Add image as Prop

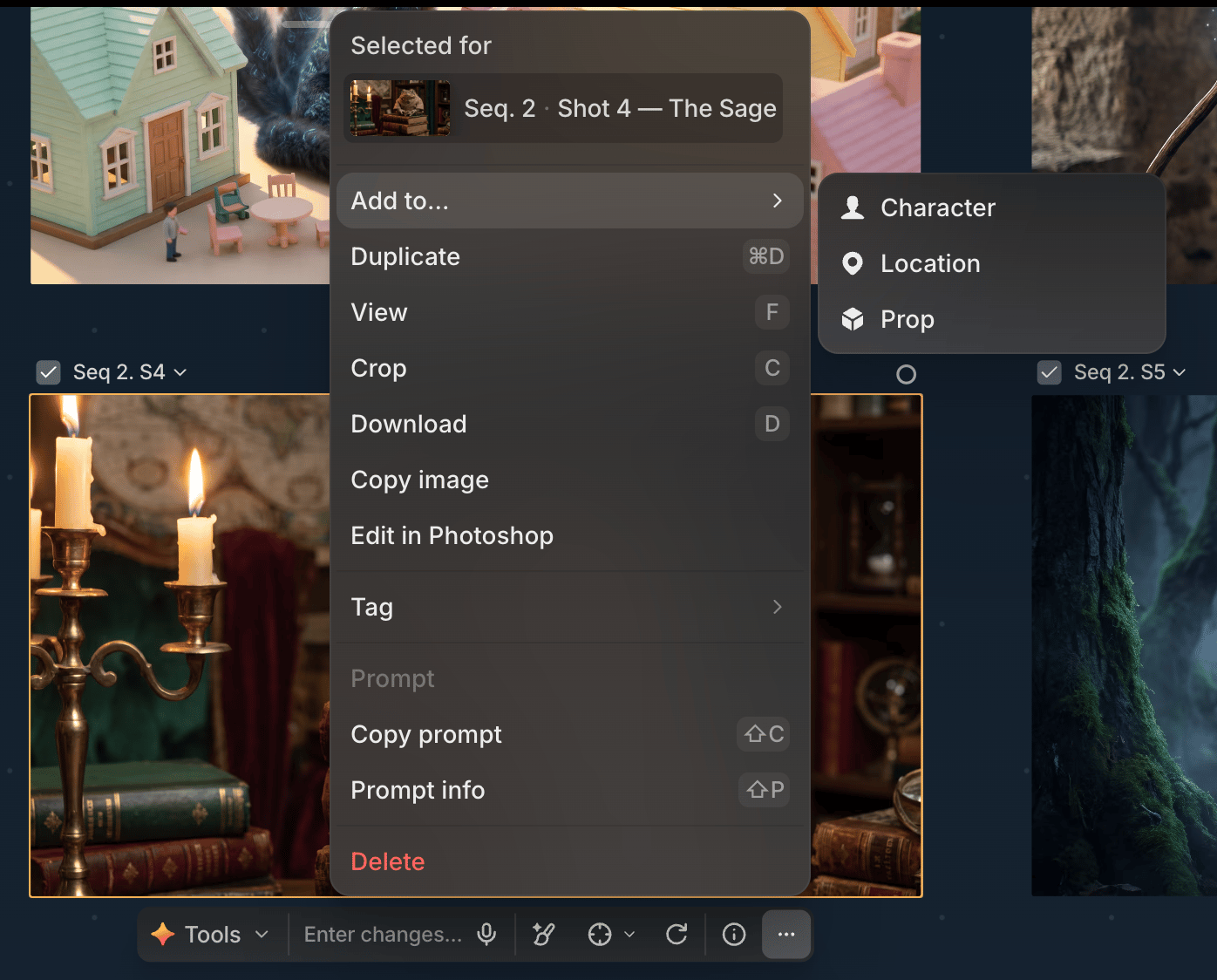992,319
